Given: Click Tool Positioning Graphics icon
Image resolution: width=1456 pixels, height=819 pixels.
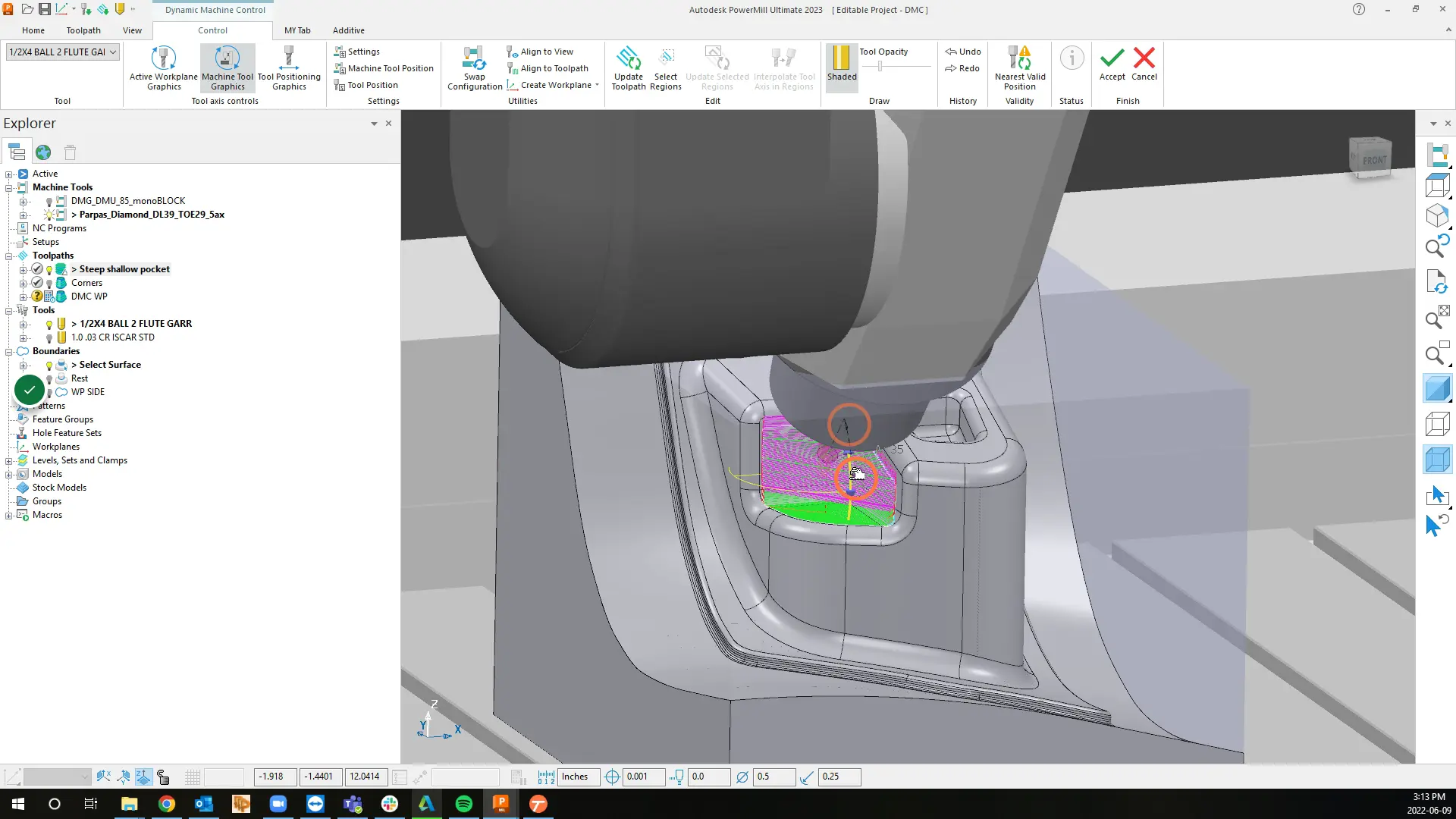Looking at the screenshot, I should pos(289,68).
